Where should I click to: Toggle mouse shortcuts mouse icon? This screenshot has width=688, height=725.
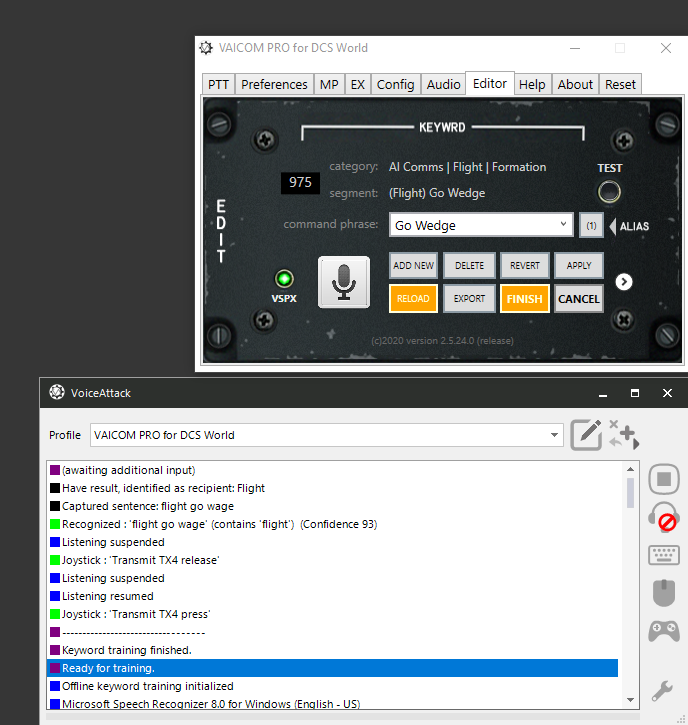(x=664, y=593)
